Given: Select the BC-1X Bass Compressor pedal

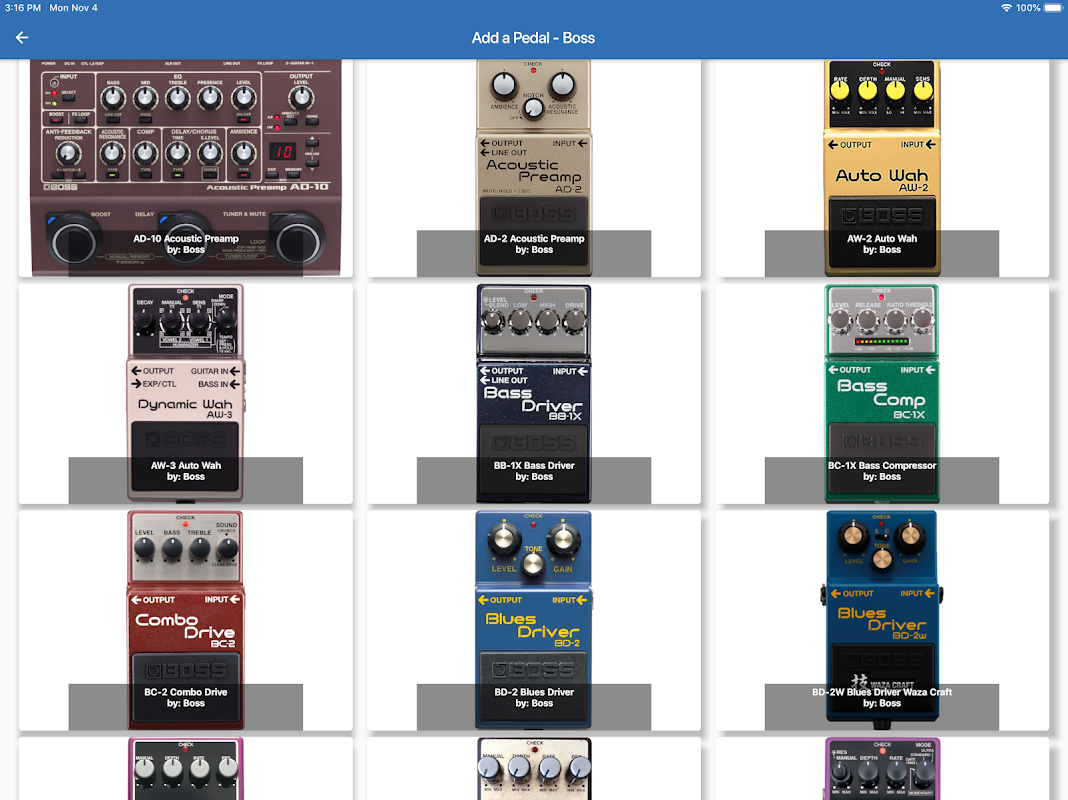Looking at the screenshot, I should point(881,394).
